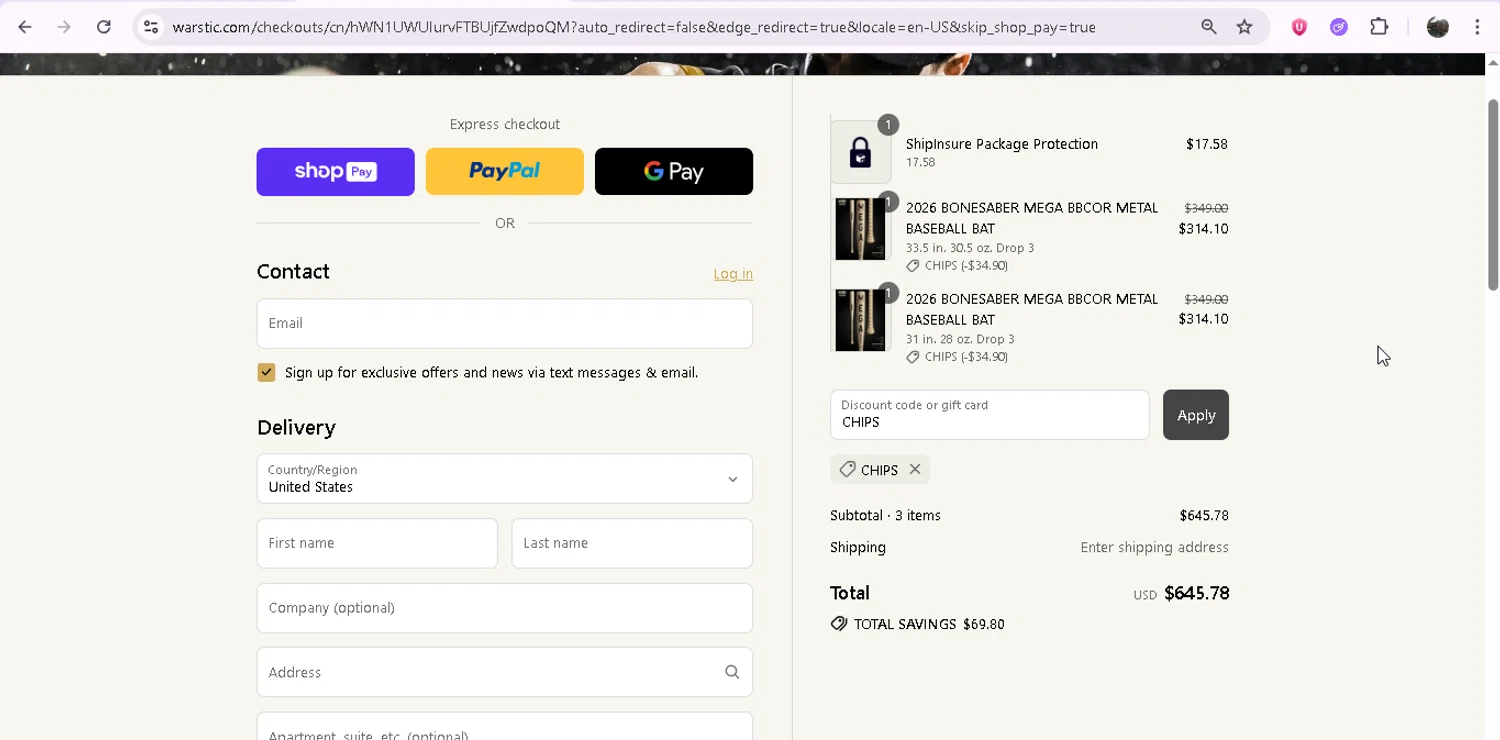Open the Country/Region dropdown

tap(504, 478)
